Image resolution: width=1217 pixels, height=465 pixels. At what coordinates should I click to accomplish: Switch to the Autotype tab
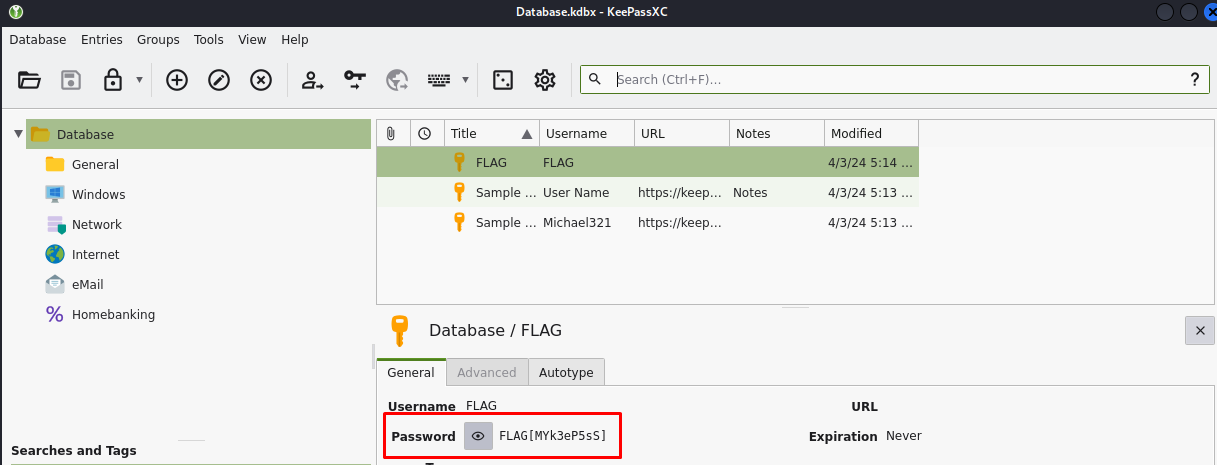[x=566, y=372]
